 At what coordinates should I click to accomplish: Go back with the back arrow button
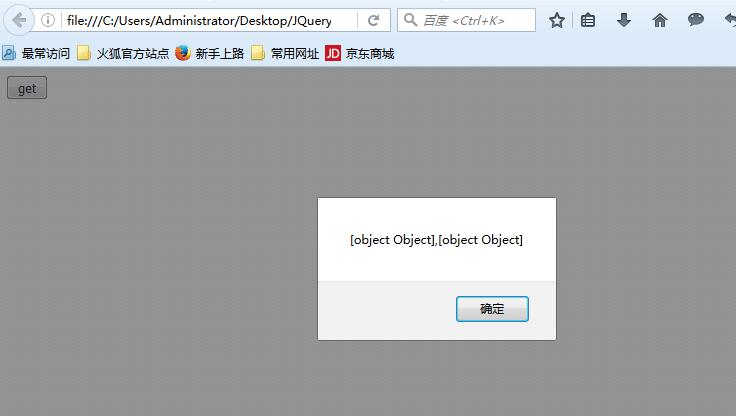pos(19,20)
